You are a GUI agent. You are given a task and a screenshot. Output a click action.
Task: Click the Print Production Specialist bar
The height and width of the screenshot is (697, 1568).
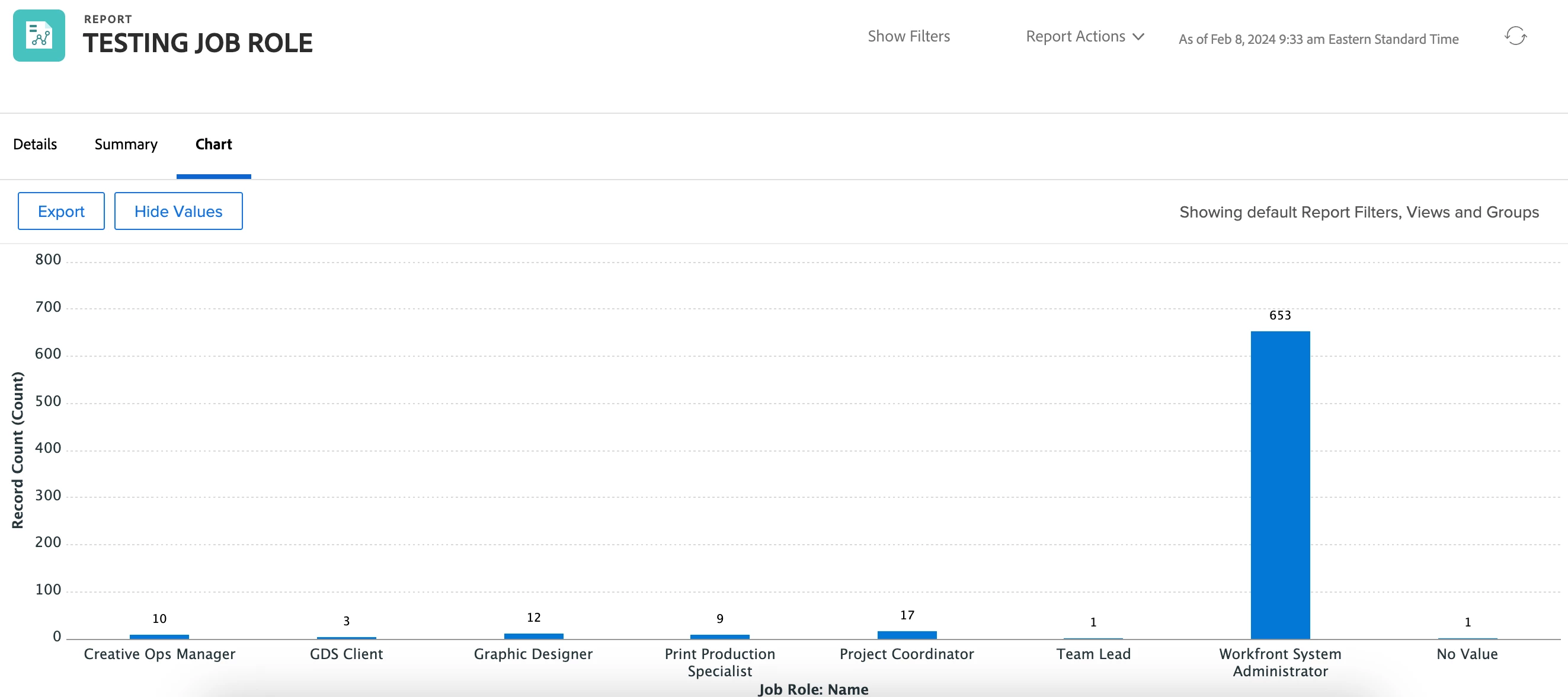pyautogui.click(x=719, y=637)
